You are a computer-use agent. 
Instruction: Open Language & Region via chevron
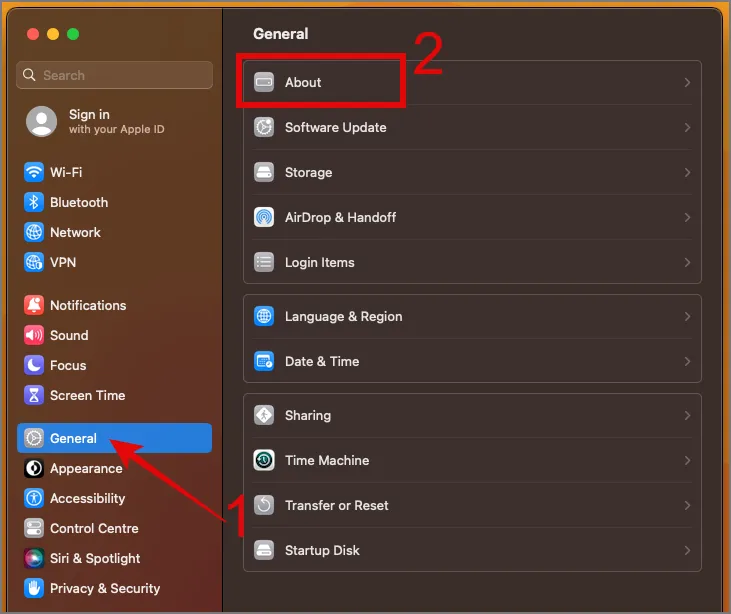tap(687, 317)
